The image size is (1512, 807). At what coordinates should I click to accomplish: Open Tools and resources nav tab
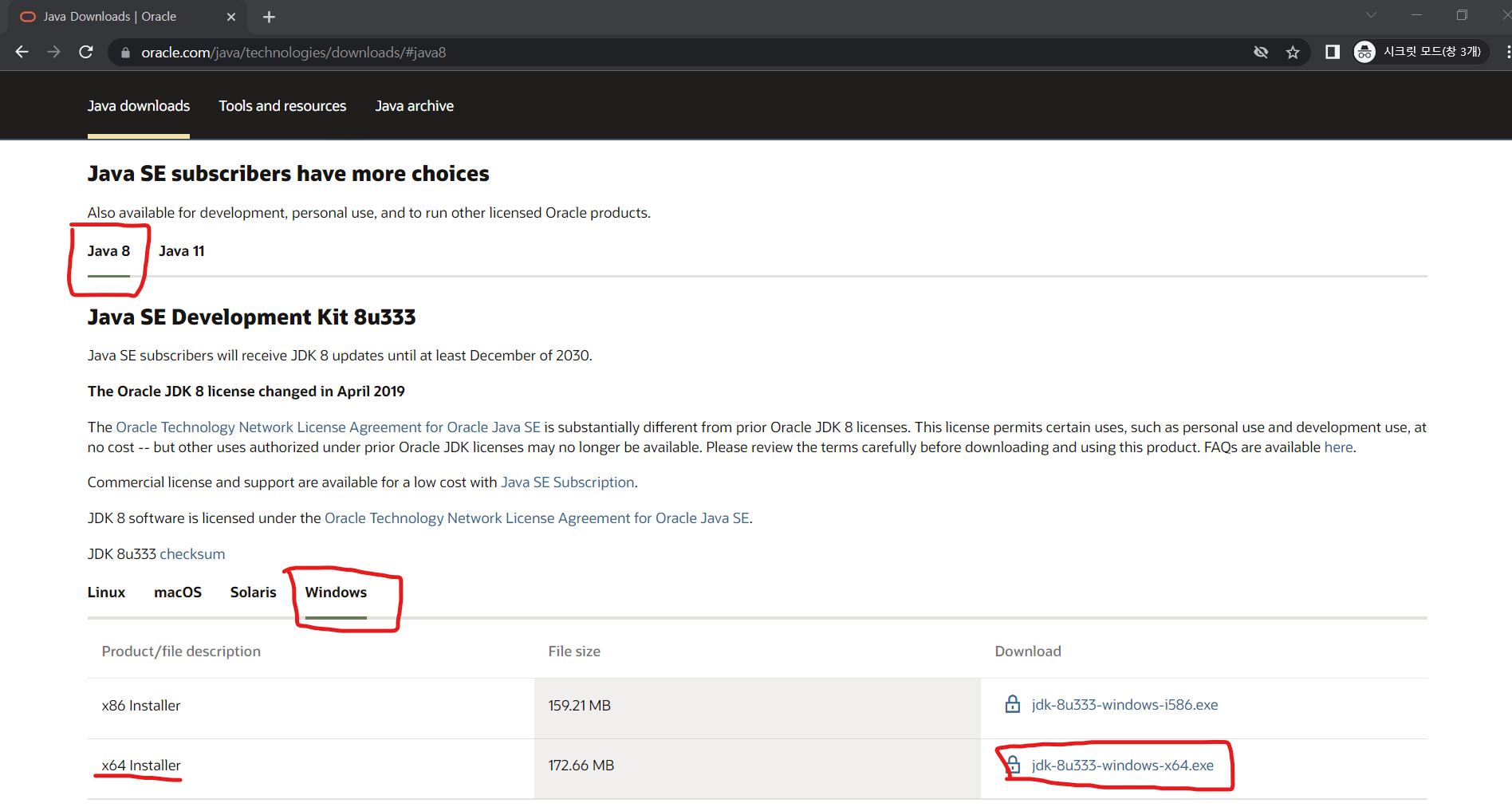tap(282, 106)
